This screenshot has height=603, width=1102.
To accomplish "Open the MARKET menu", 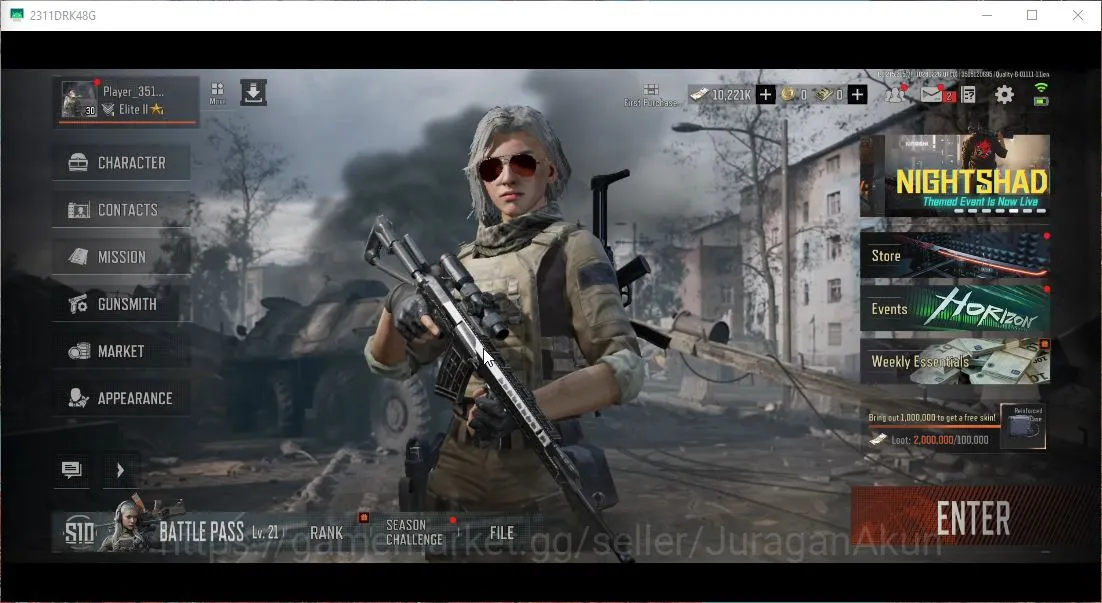I will [x=121, y=351].
